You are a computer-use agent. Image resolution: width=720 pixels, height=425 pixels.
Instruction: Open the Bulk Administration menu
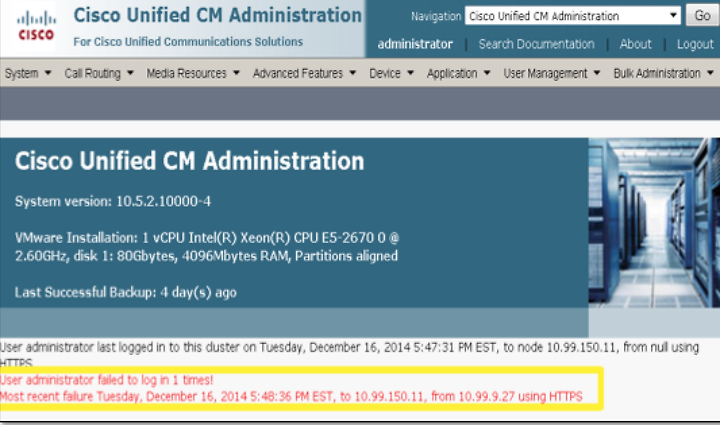pos(664,73)
